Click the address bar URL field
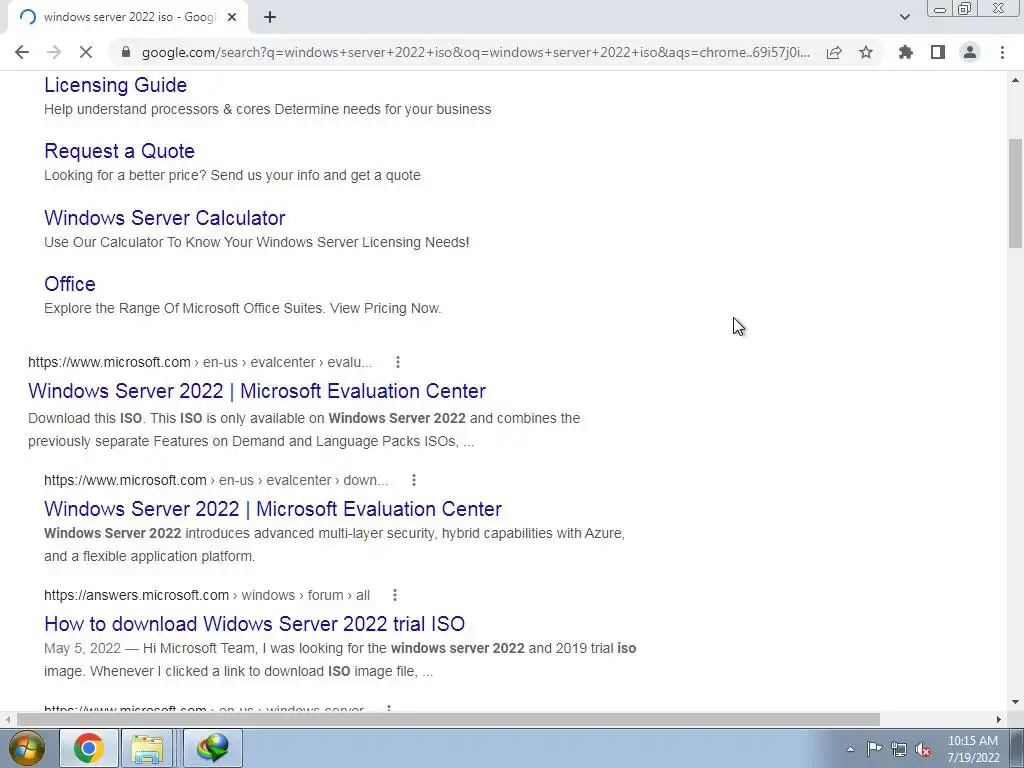The height and width of the screenshot is (768, 1024). 475,52
